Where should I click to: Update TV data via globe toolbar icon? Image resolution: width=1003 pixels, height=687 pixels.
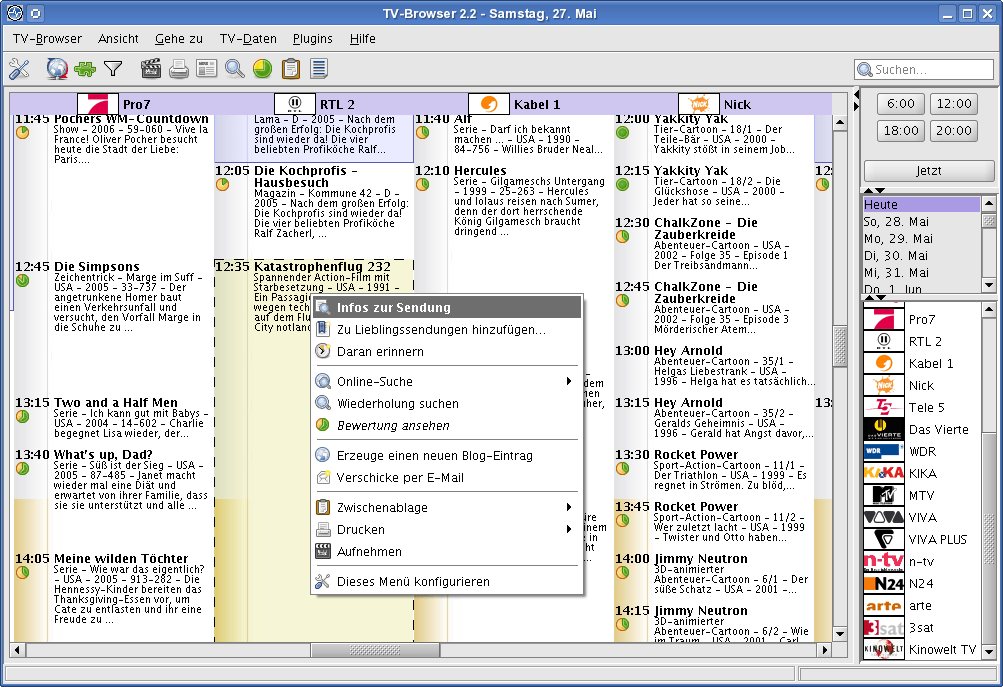point(57,68)
